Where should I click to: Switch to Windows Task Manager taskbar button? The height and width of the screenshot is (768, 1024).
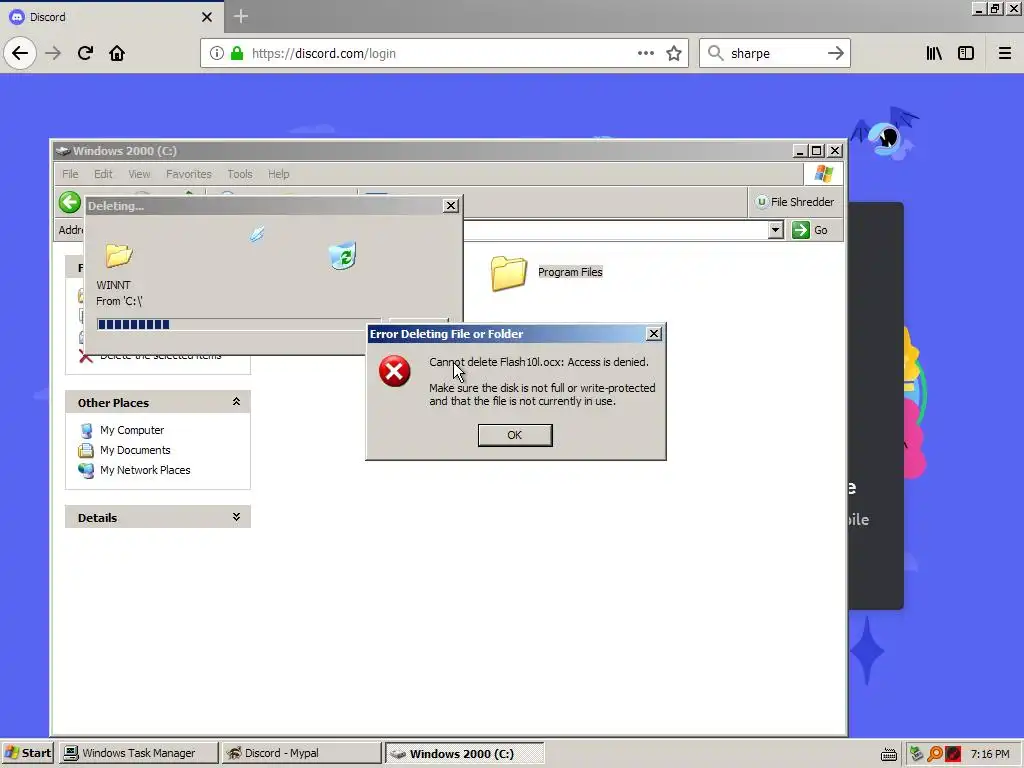coord(138,753)
